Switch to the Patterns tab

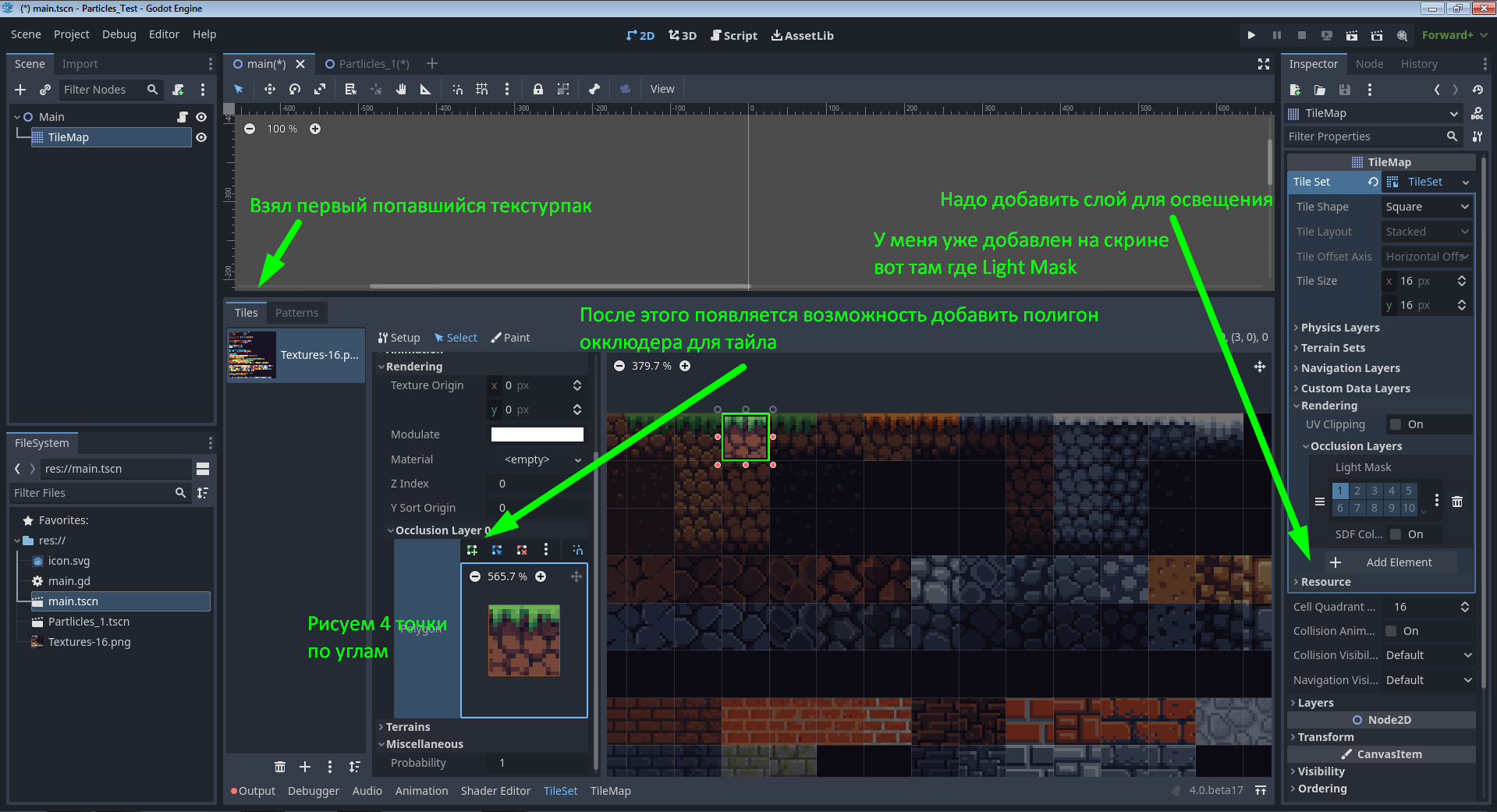(x=296, y=313)
